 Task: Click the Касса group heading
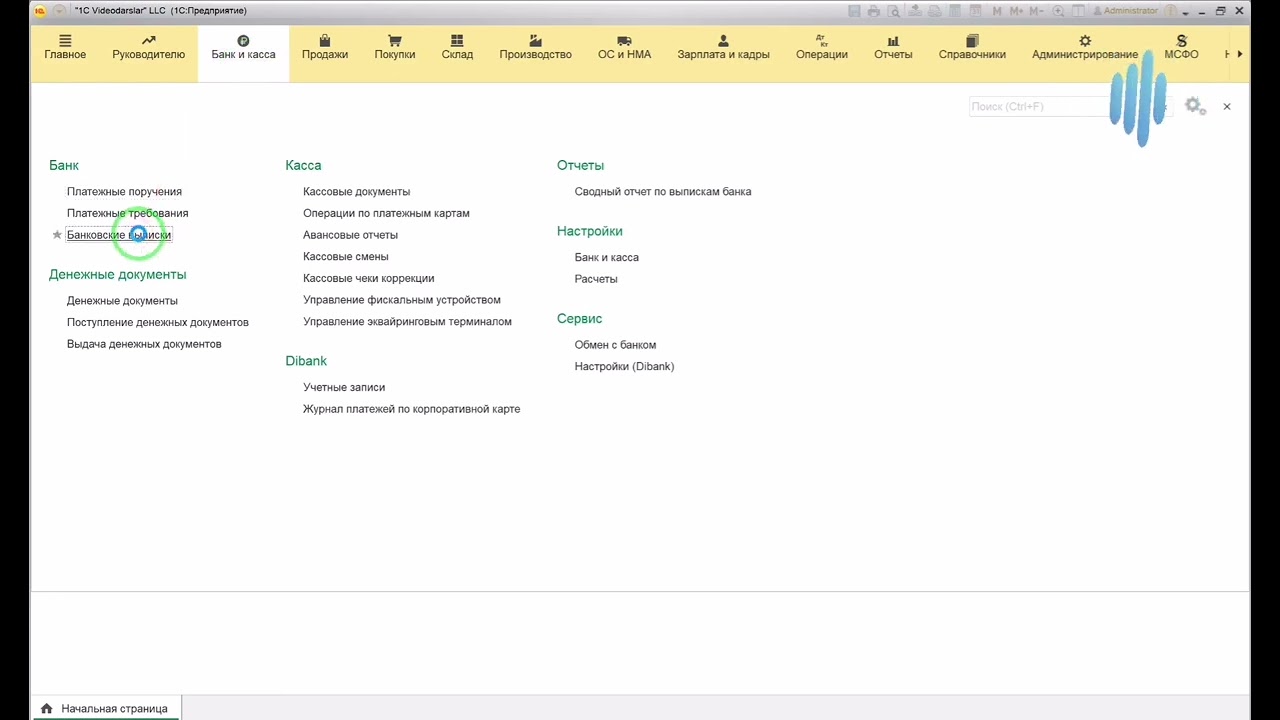303,165
